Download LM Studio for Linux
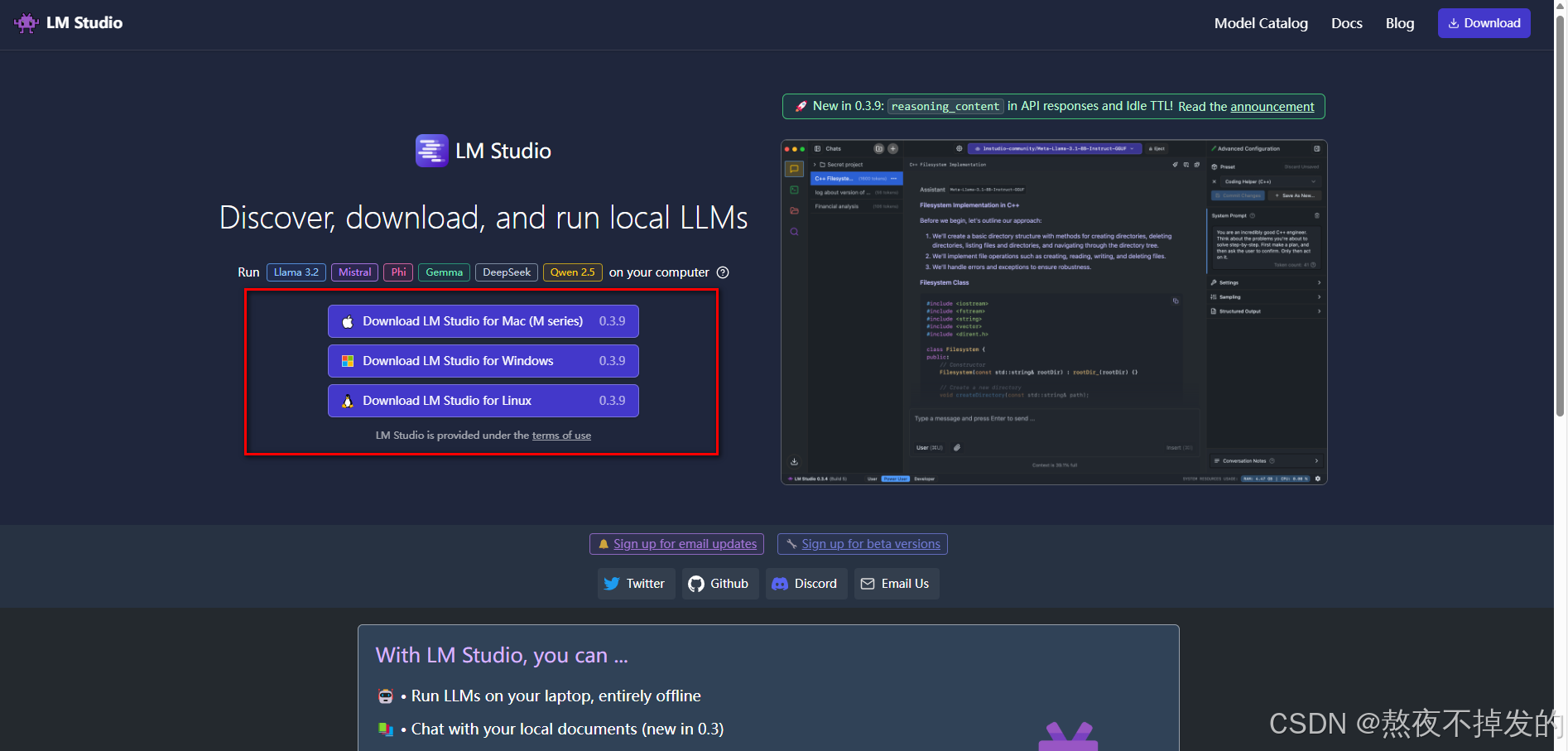 tap(483, 401)
